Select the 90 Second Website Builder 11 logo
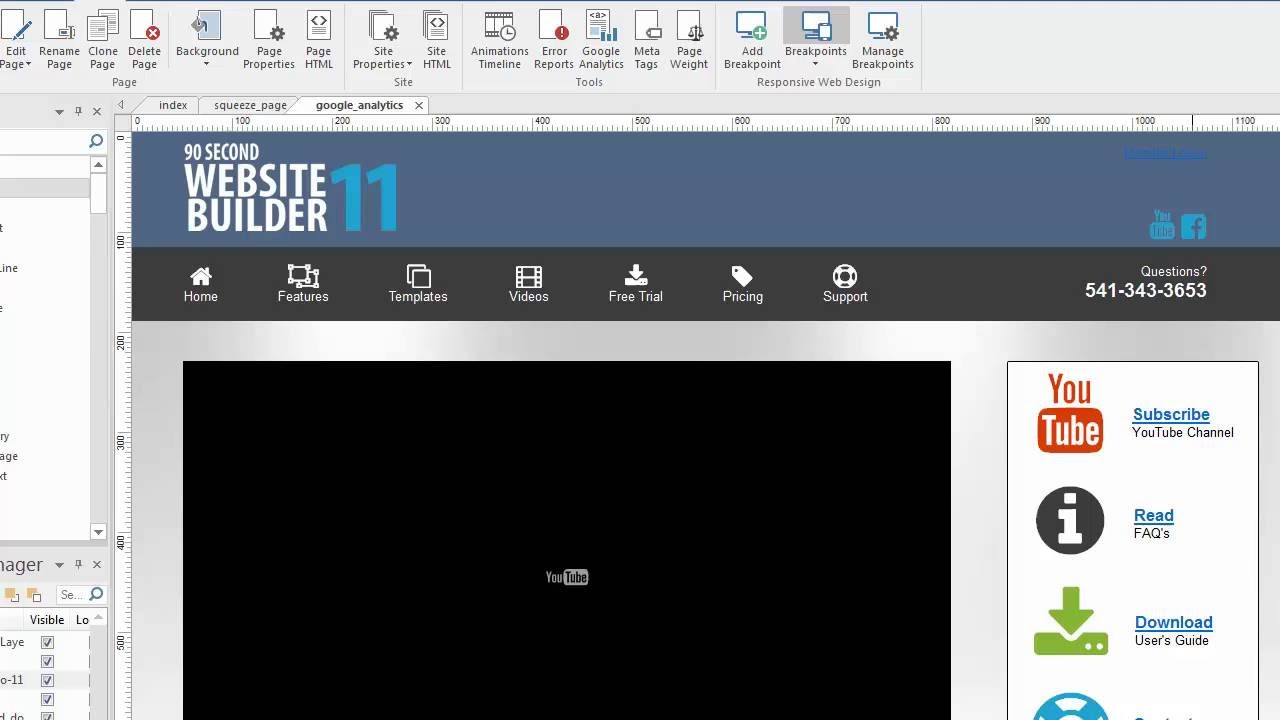Image resolution: width=1280 pixels, height=720 pixels. 291,187
